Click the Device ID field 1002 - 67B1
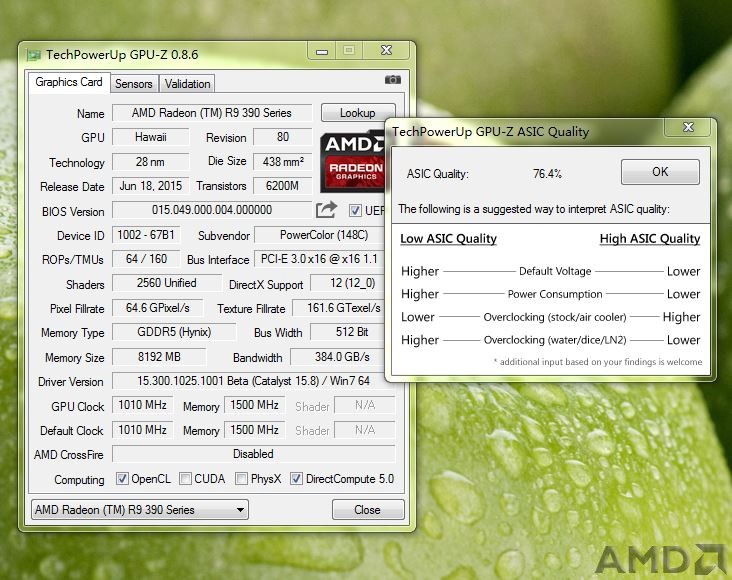 coord(146,235)
